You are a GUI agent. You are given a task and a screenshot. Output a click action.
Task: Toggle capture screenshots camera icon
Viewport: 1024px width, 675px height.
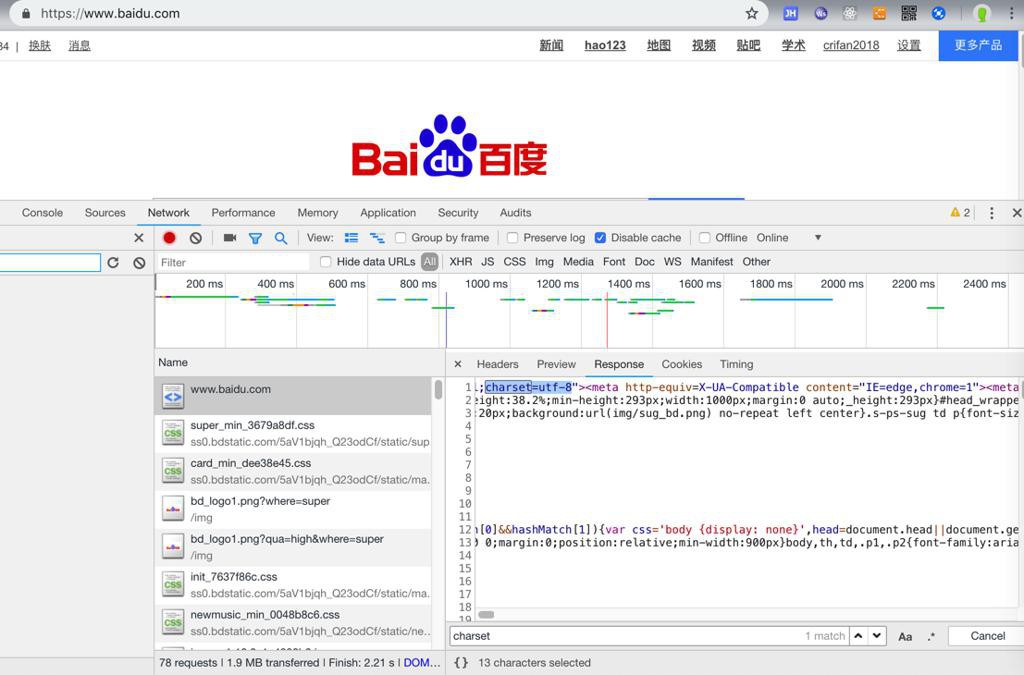tap(229, 238)
